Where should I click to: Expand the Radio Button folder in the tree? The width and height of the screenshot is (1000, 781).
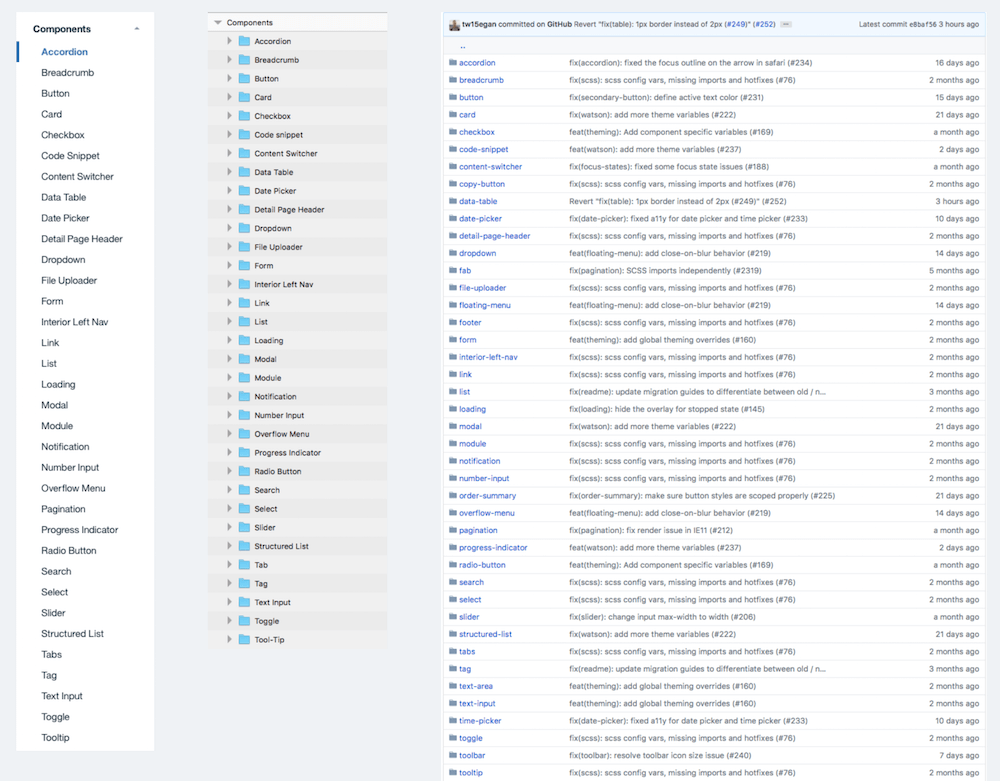tap(230, 471)
